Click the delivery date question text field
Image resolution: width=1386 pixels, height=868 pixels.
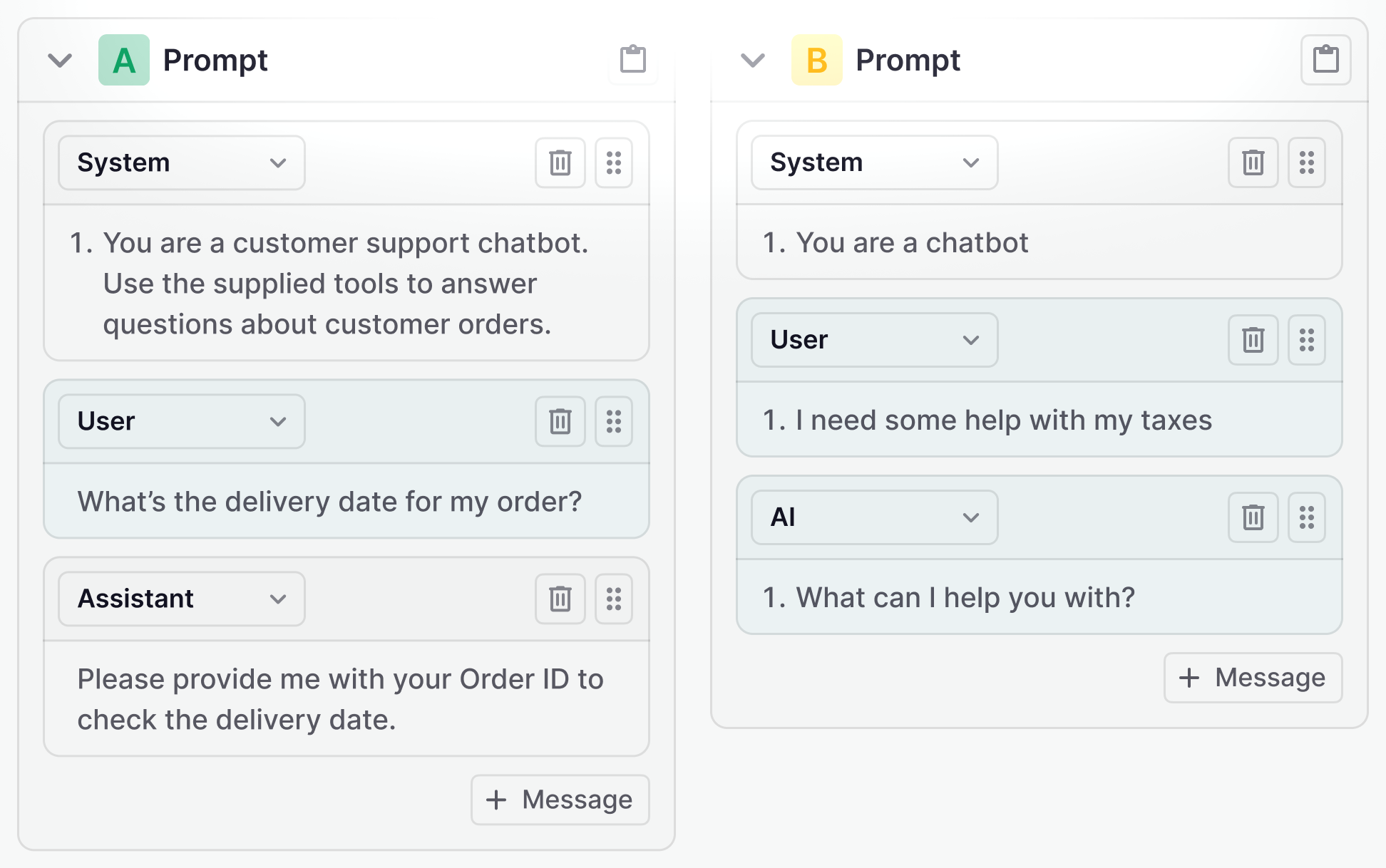pos(329,502)
